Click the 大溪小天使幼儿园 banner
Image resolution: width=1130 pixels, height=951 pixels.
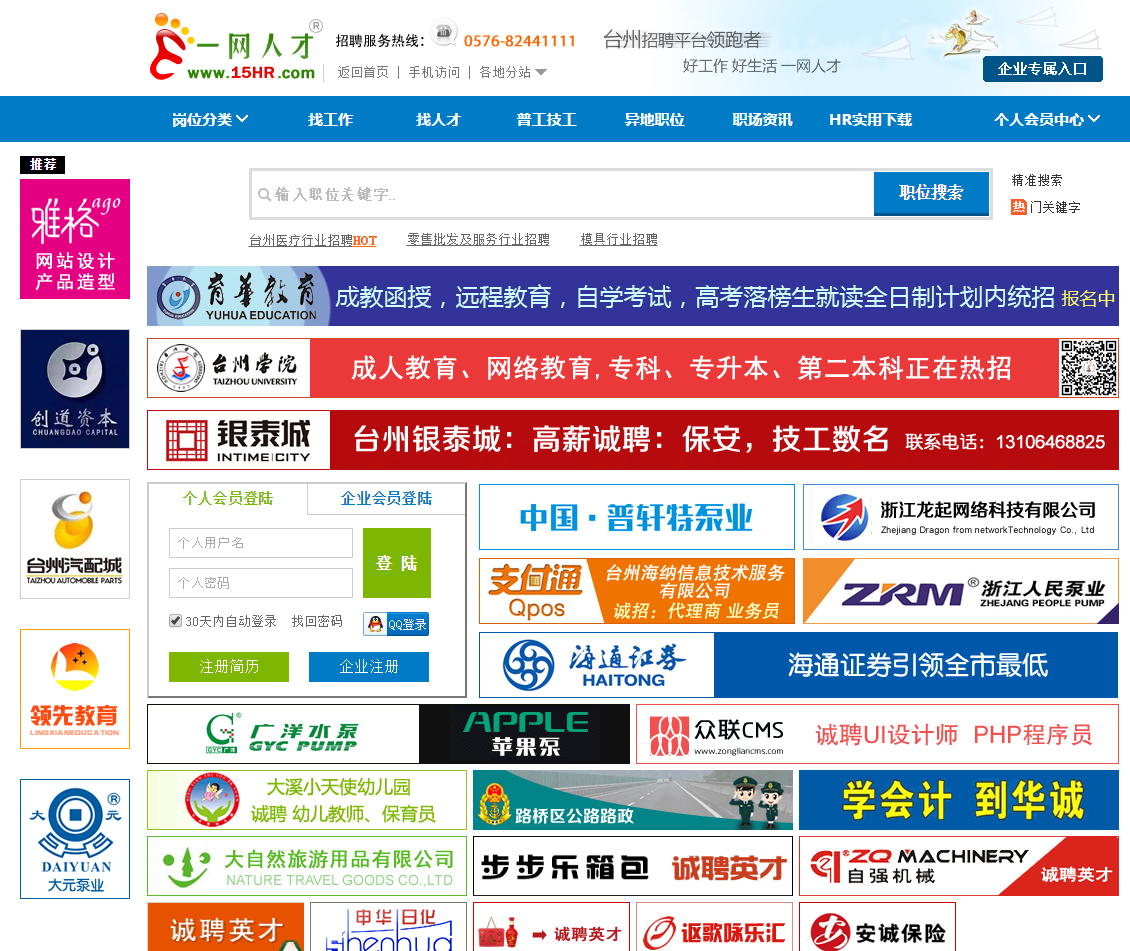coord(307,800)
